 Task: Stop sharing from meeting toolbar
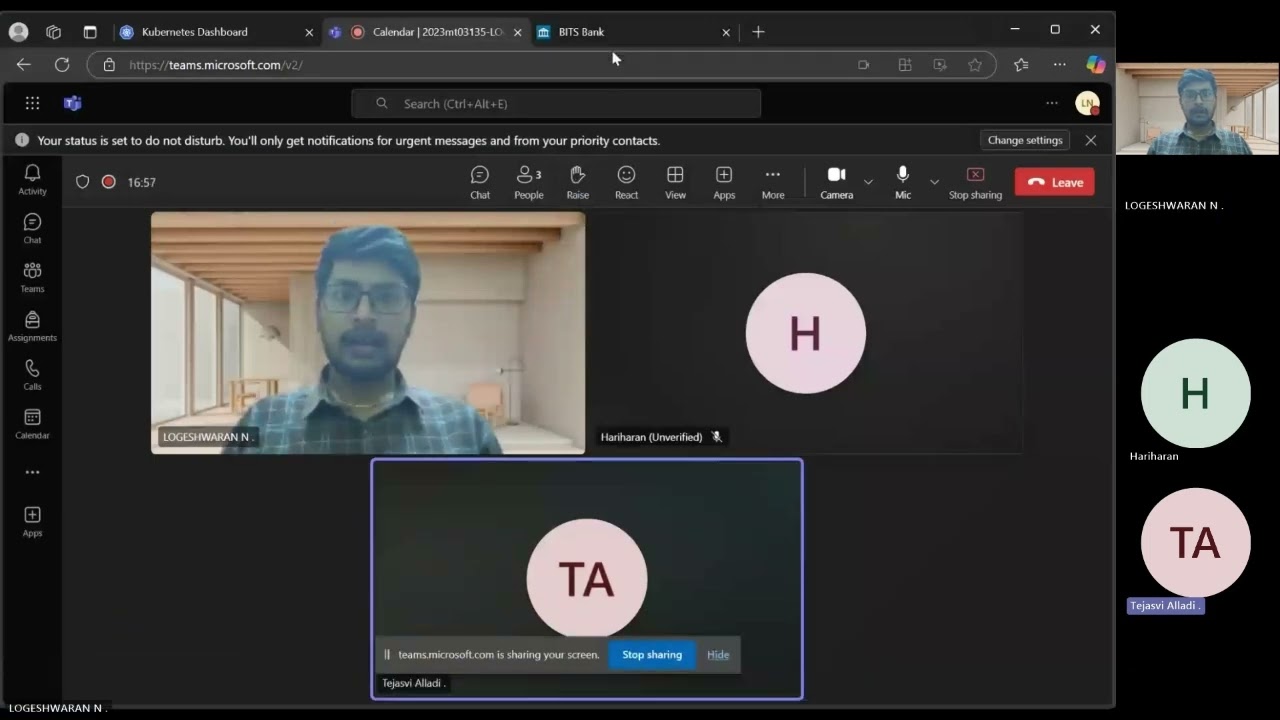click(x=975, y=182)
